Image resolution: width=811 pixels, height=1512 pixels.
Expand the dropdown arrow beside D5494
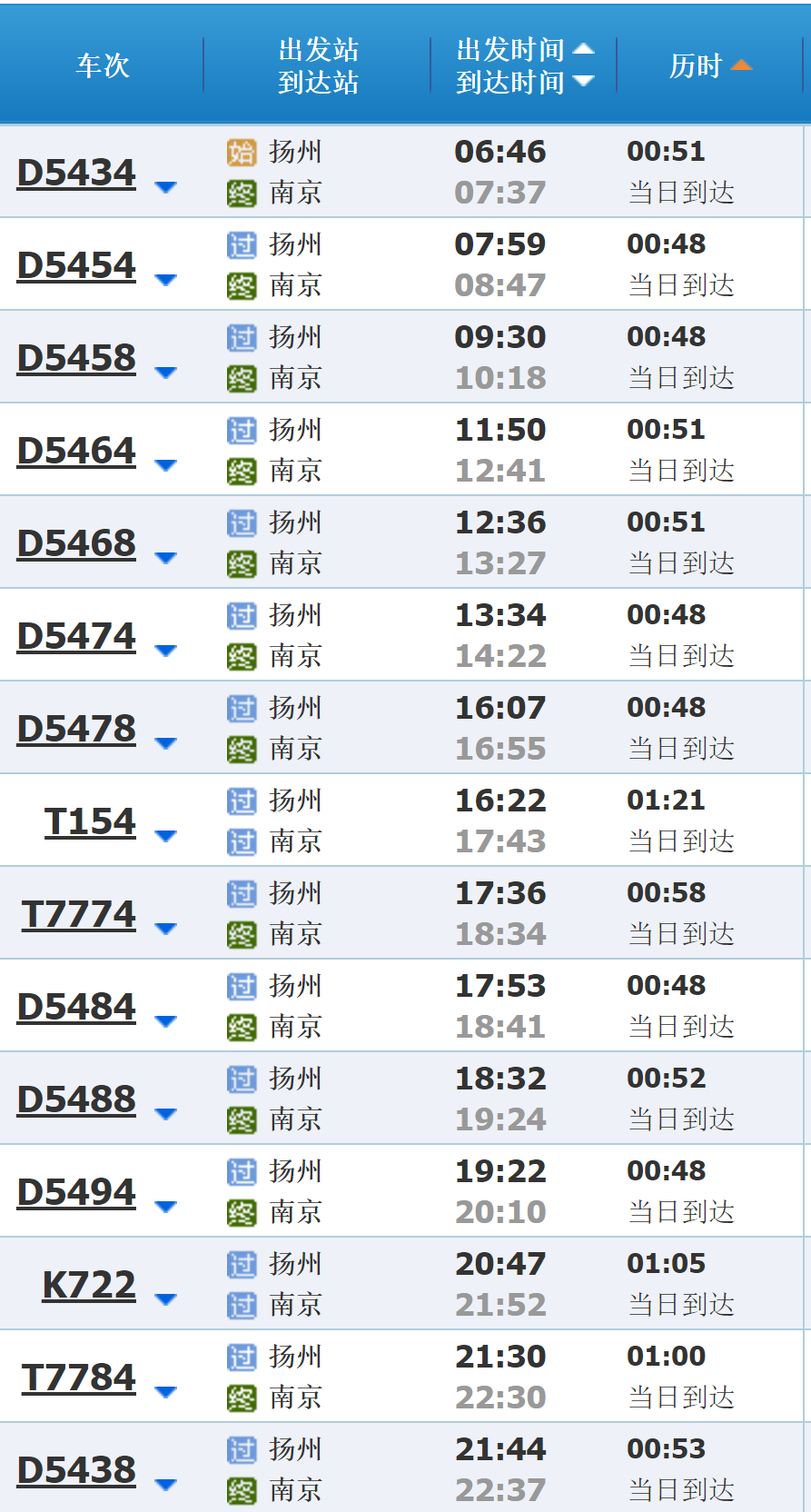point(165,1207)
